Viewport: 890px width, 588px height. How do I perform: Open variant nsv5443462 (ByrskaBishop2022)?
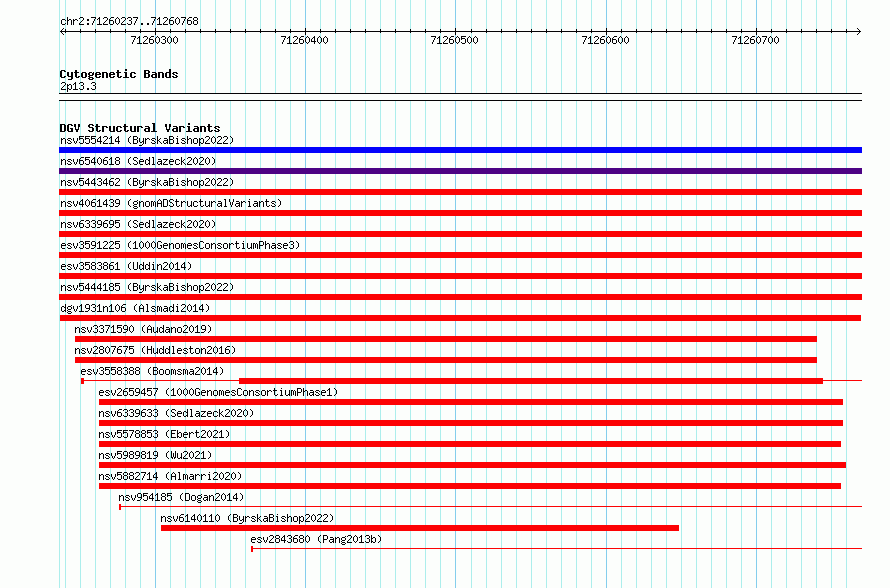(147, 182)
